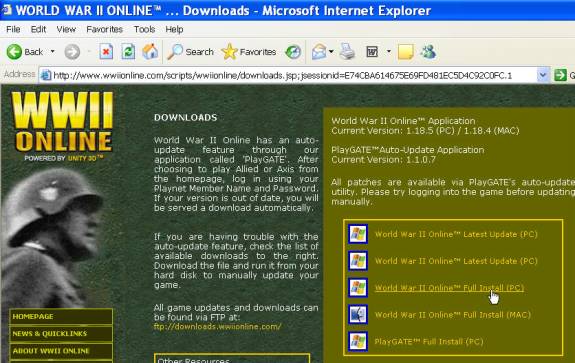Click PlayGATE Full Install (PC) link
This screenshot has height=363, width=575.
tap(429, 341)
